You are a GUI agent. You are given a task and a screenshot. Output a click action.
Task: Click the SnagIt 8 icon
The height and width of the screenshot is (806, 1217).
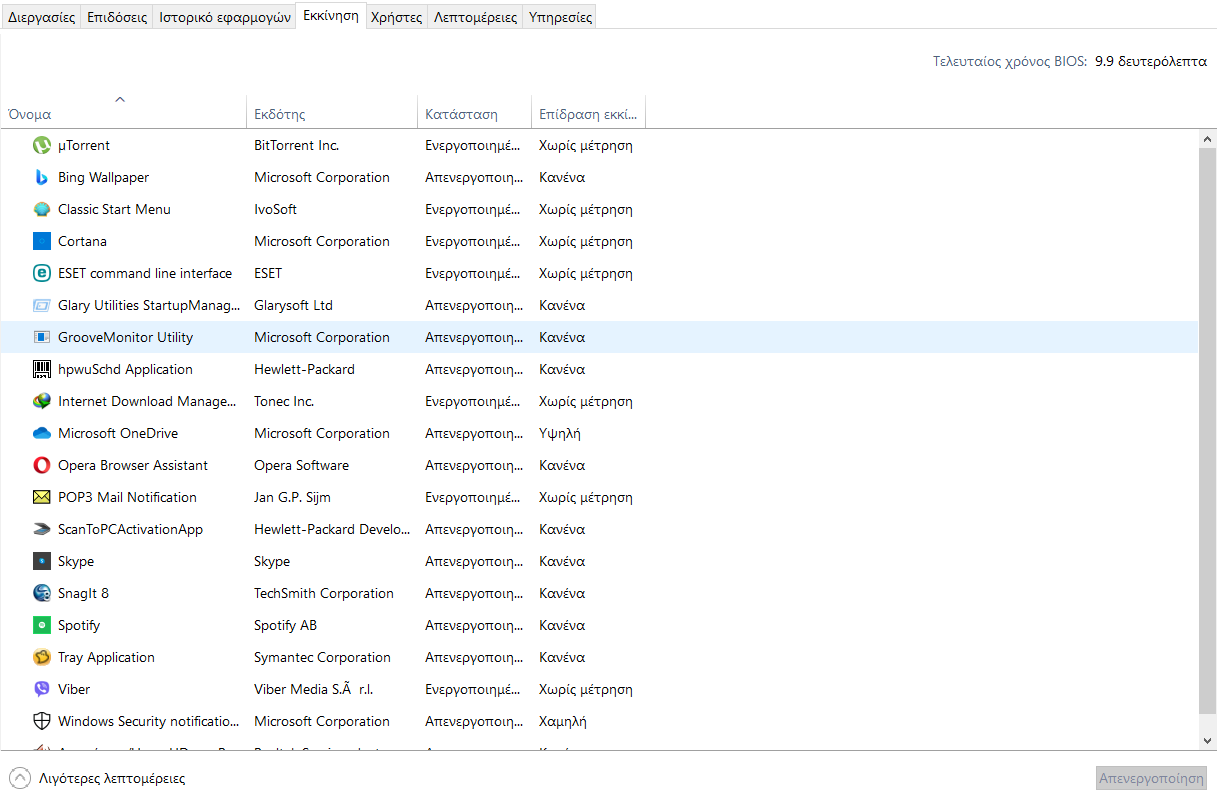pos(42,593)
